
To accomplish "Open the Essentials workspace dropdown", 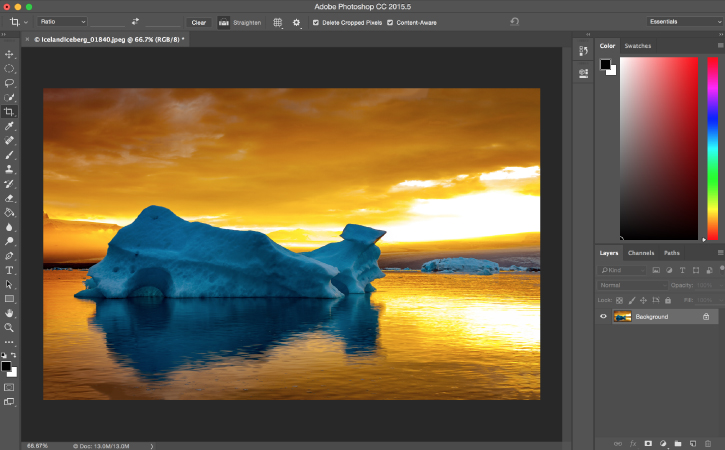I will click(x=683, y=21).
